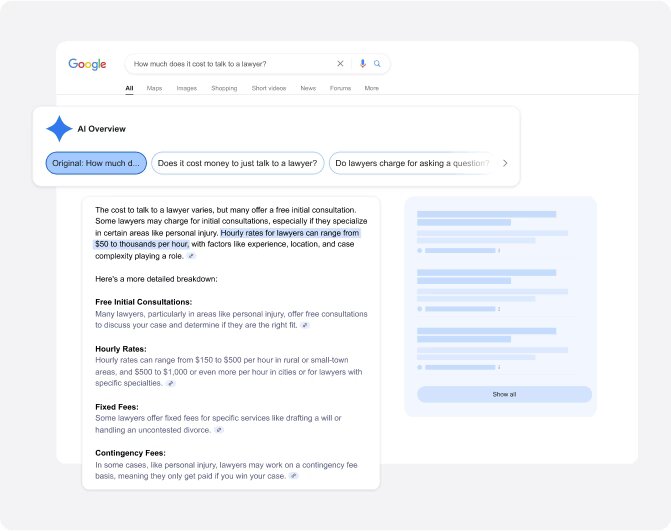
Task: Click the Google logo
Action: tap(87, 64)
